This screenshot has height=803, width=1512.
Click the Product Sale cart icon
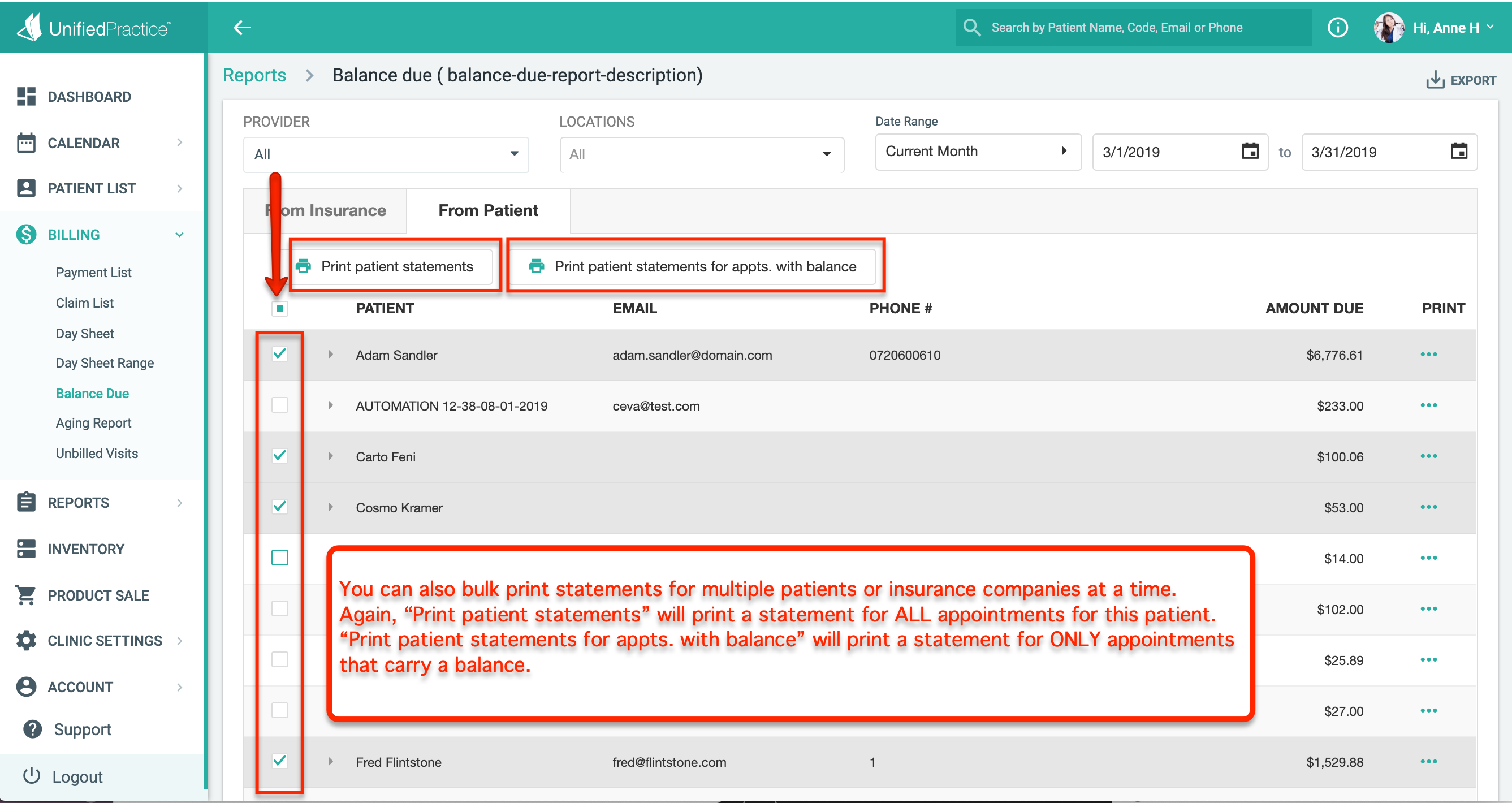click(26, 595)
